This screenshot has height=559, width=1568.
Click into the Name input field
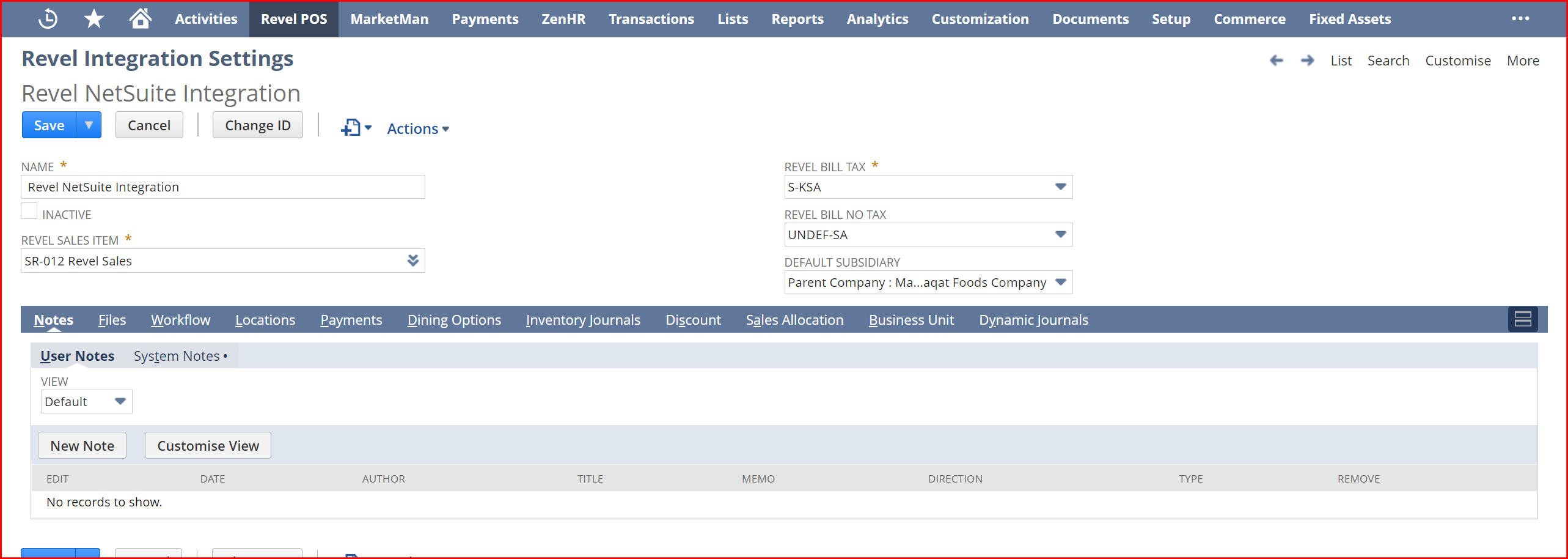(x=223, y=187)
